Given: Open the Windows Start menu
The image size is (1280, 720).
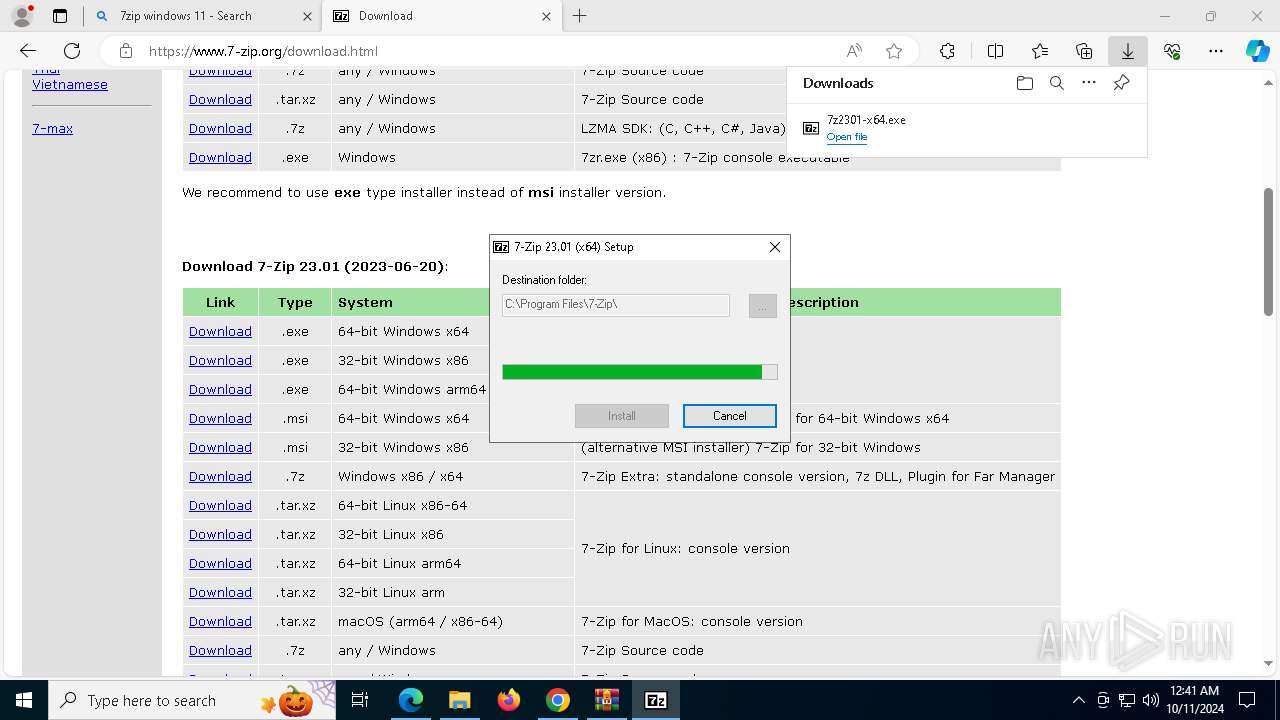Looking at the screenshot, I should 24,700.
